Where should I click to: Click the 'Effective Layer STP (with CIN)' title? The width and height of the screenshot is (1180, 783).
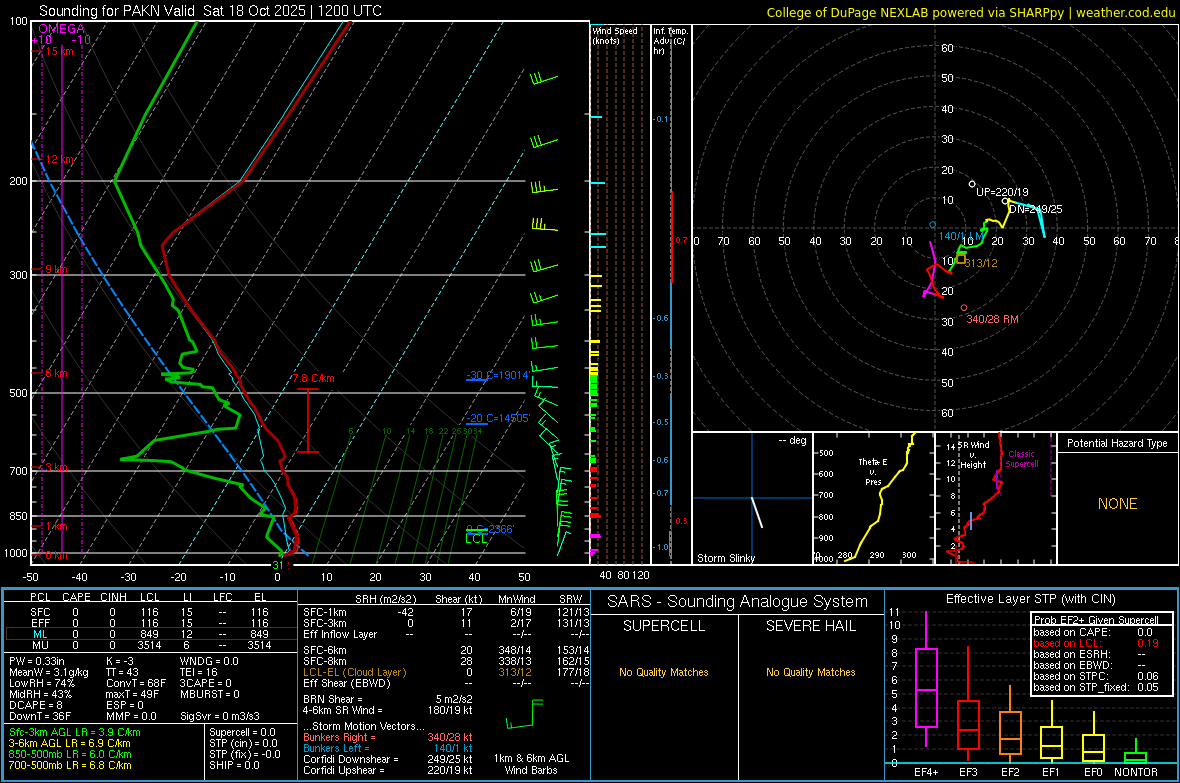1030,599
